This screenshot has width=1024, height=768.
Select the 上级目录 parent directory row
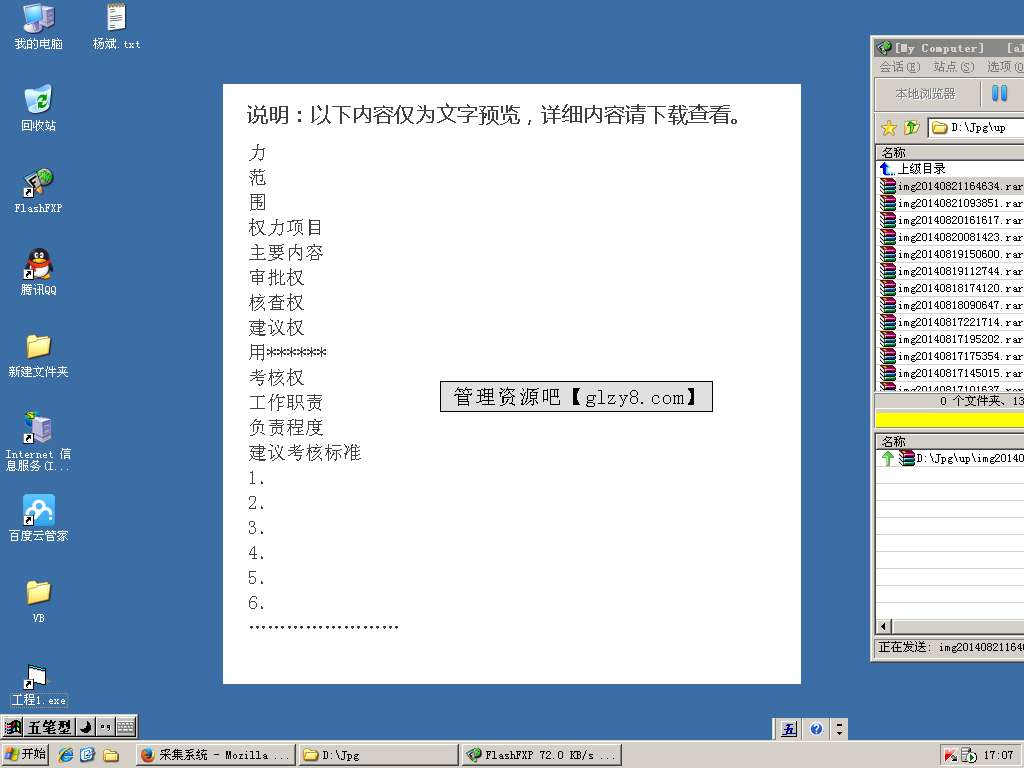click(x=950, y=169)
